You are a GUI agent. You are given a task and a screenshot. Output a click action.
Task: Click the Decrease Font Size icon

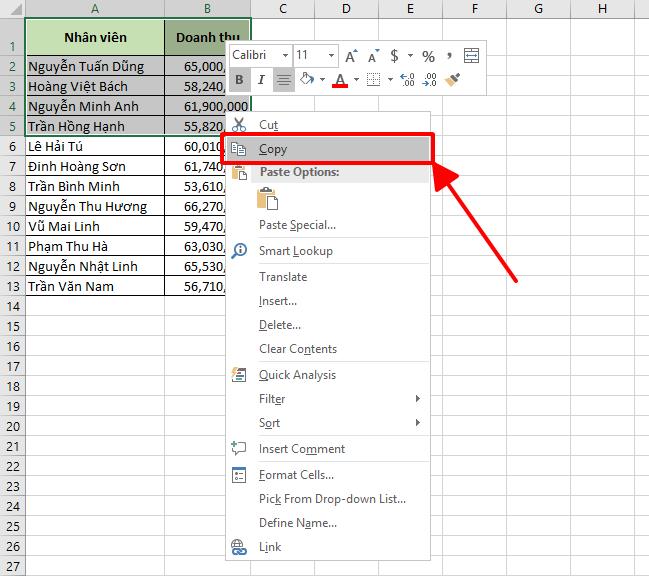373,56
